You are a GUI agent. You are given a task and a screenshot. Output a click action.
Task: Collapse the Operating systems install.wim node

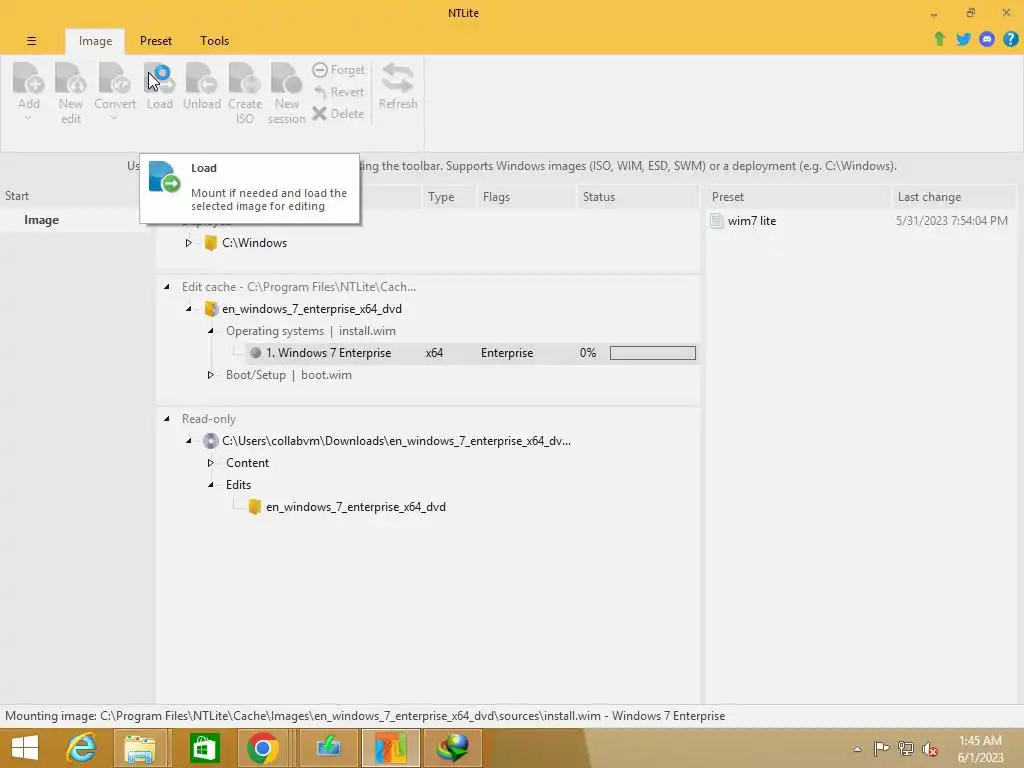pyautogui.click(x=210, y=331)
